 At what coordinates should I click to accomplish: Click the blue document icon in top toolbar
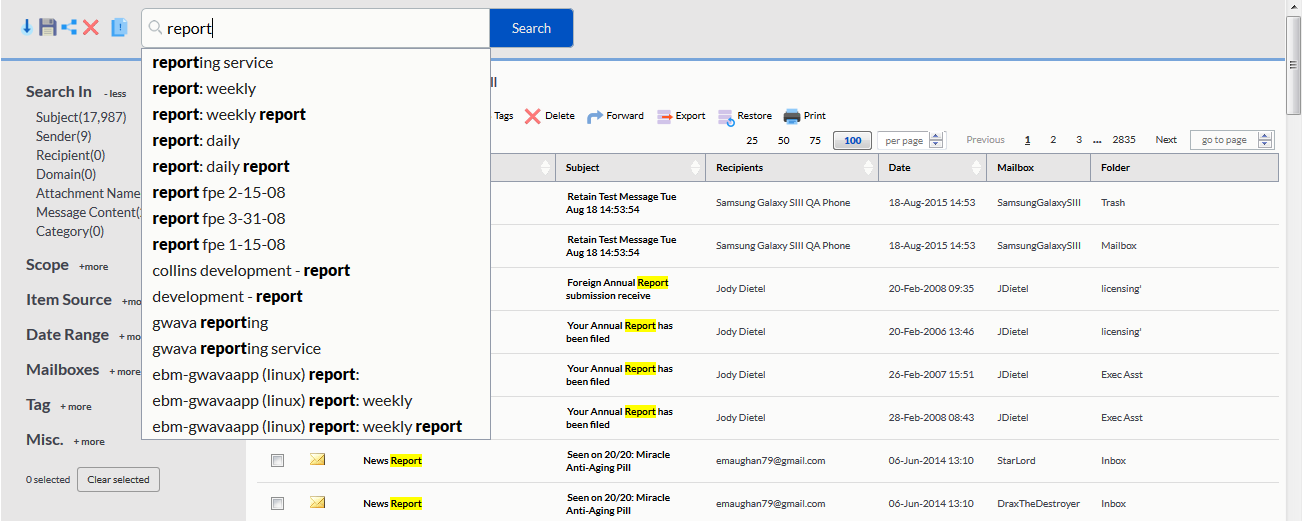click(119, 28)
